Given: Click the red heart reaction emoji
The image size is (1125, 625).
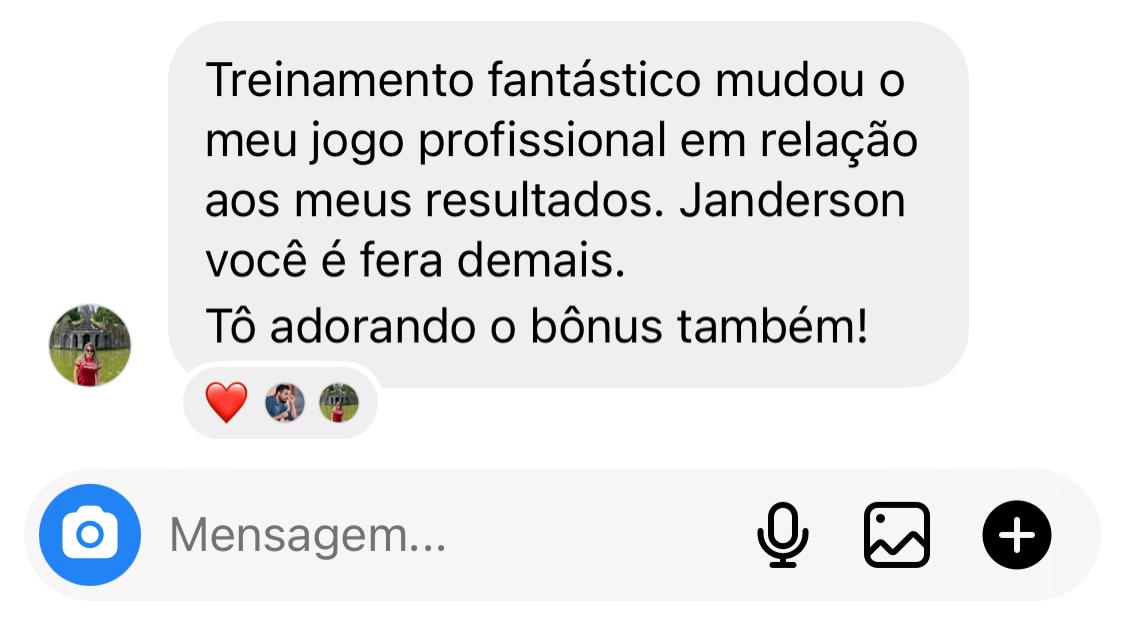Looking at the screenshot, I should (227, 402).
